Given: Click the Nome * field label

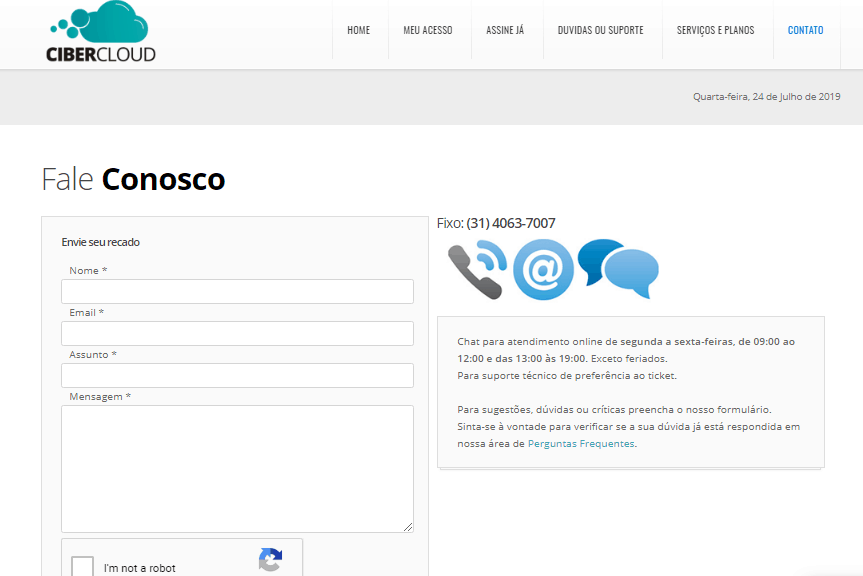Looking at the screenshot, I should (88, 271).
